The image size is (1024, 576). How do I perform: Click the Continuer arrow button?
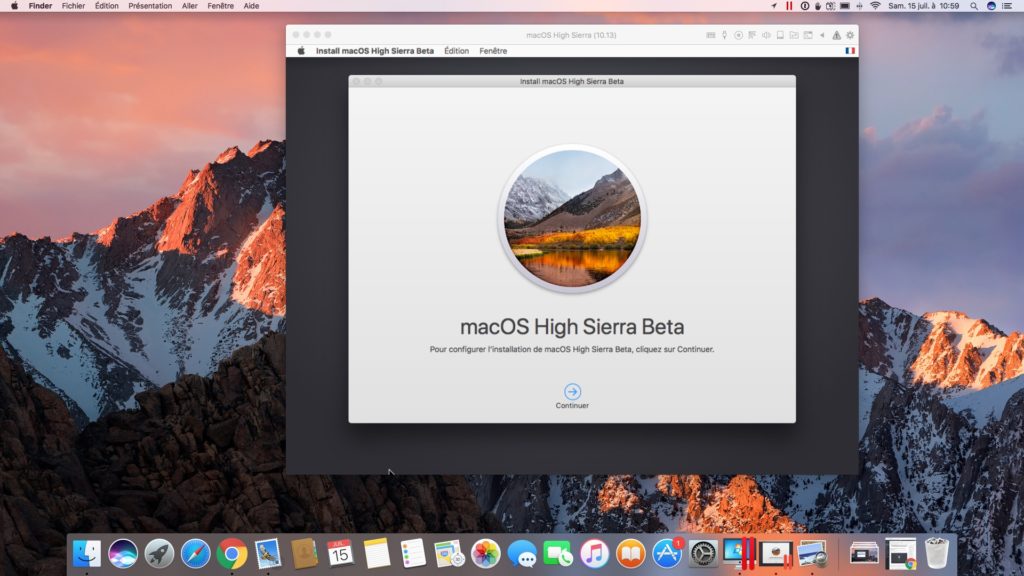(572, 392)
